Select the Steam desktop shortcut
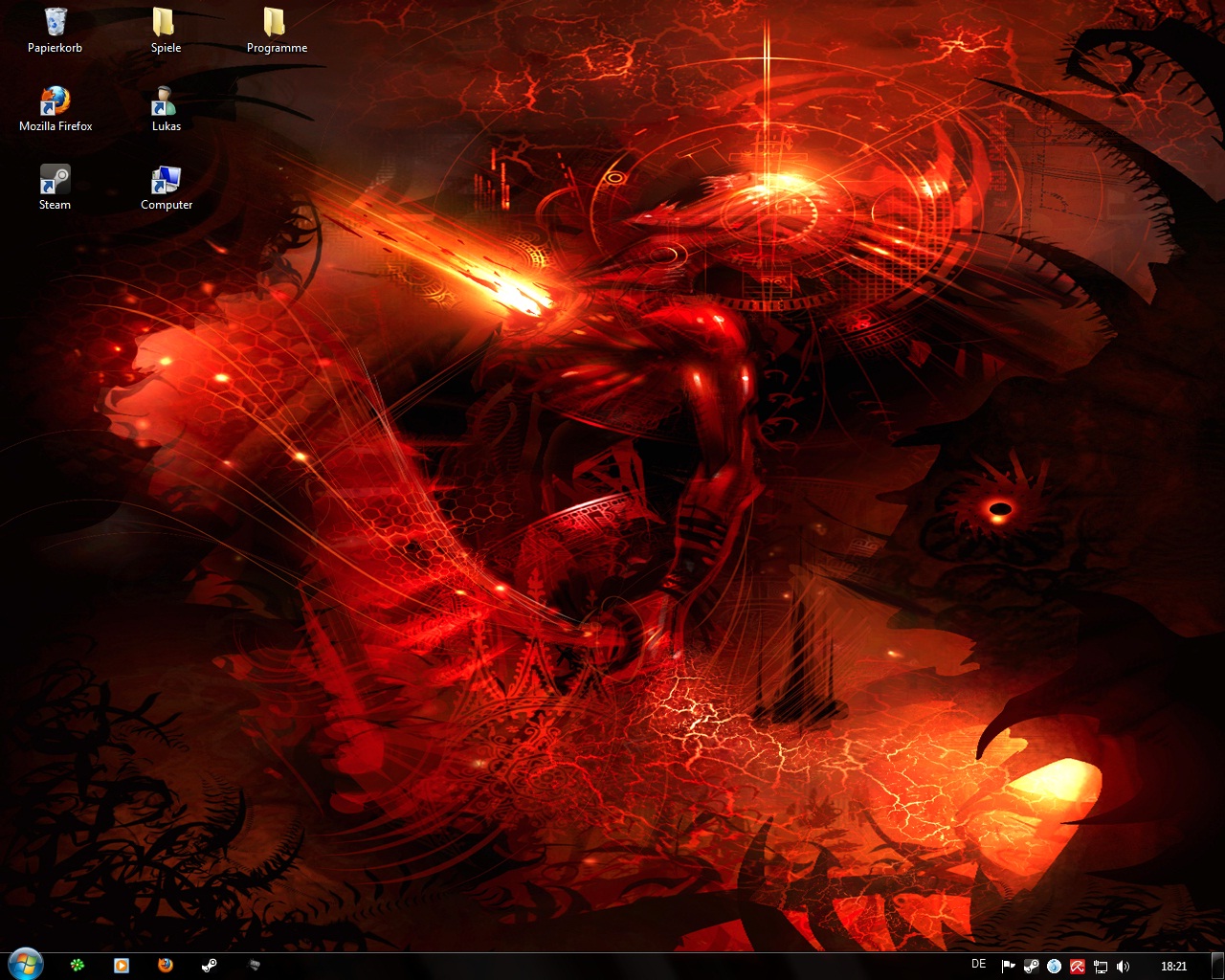Screen dimensions: 1225x980 coord(55,187)
